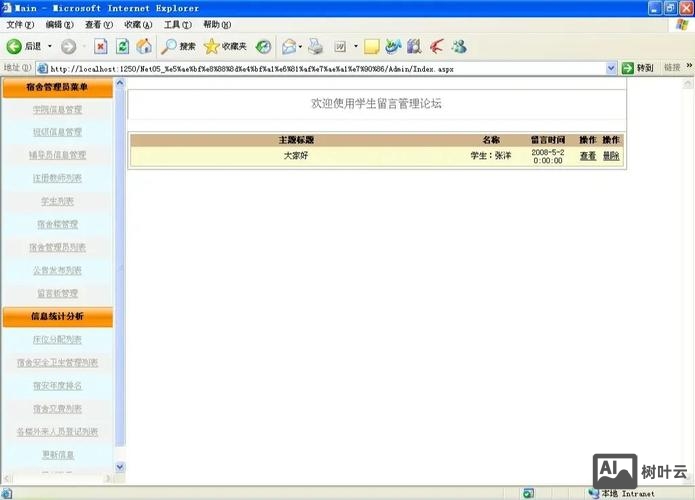
Task: Open the 帮助 (Help) menu
Action: click(x=217, y=24)
